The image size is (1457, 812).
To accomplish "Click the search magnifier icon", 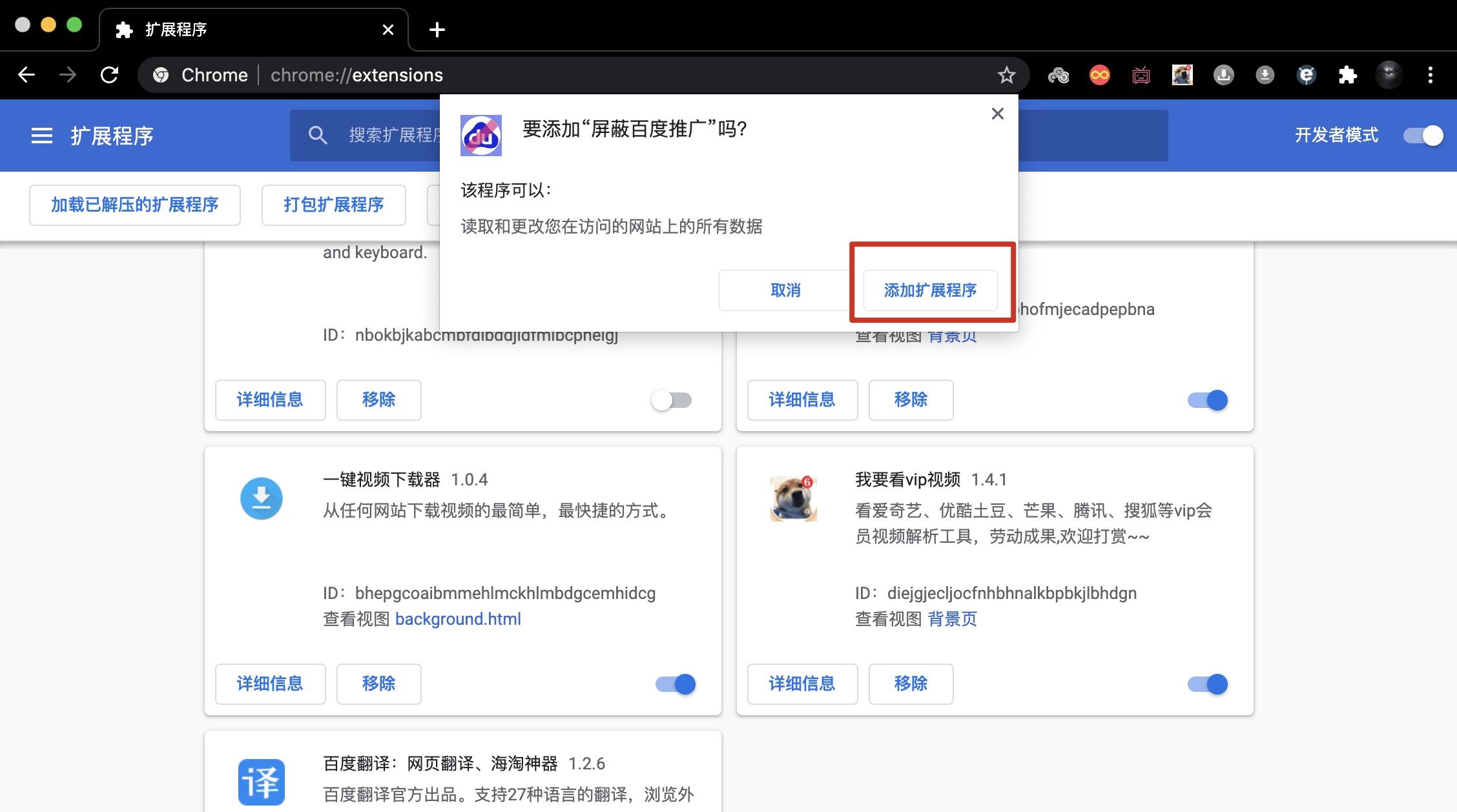I will click(x=317, y=135).
